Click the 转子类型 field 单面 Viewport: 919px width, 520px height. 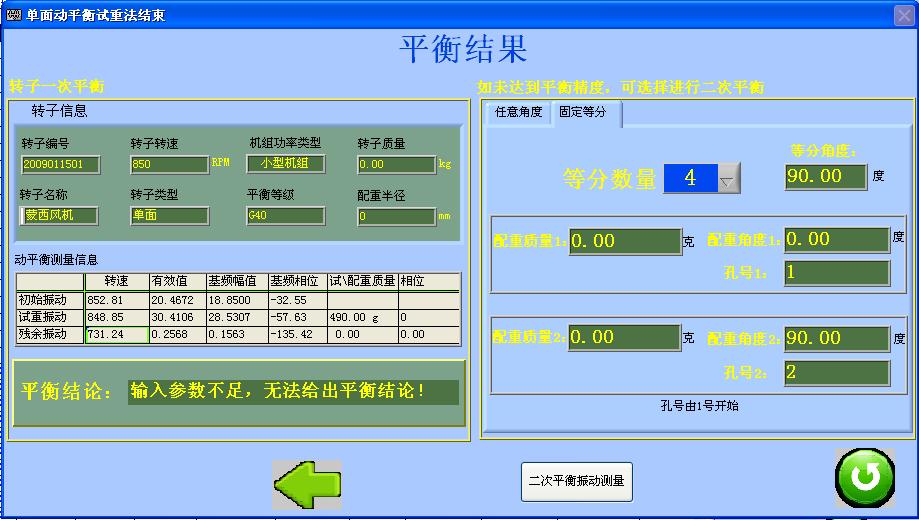(x=169, y=216)
